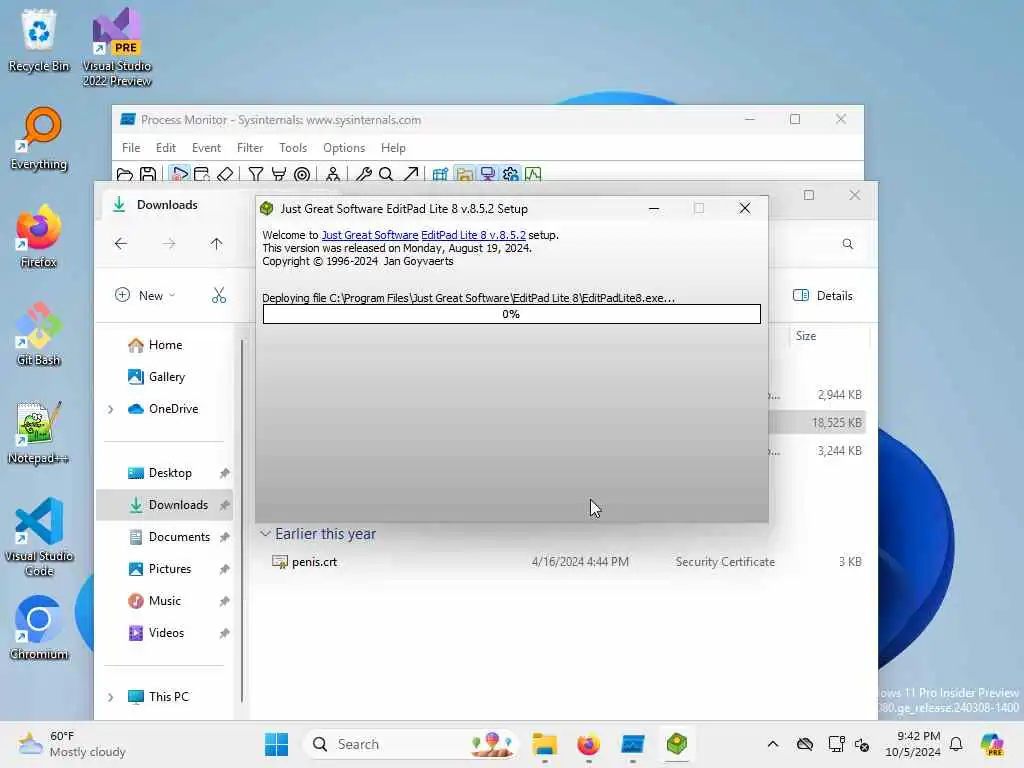Open Videos in the navigation pane

pos(166,633)
